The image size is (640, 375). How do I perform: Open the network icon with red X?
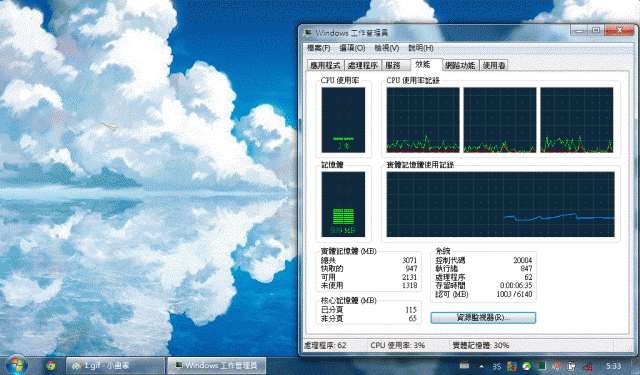pyautogui.click(x=587, y=366)
